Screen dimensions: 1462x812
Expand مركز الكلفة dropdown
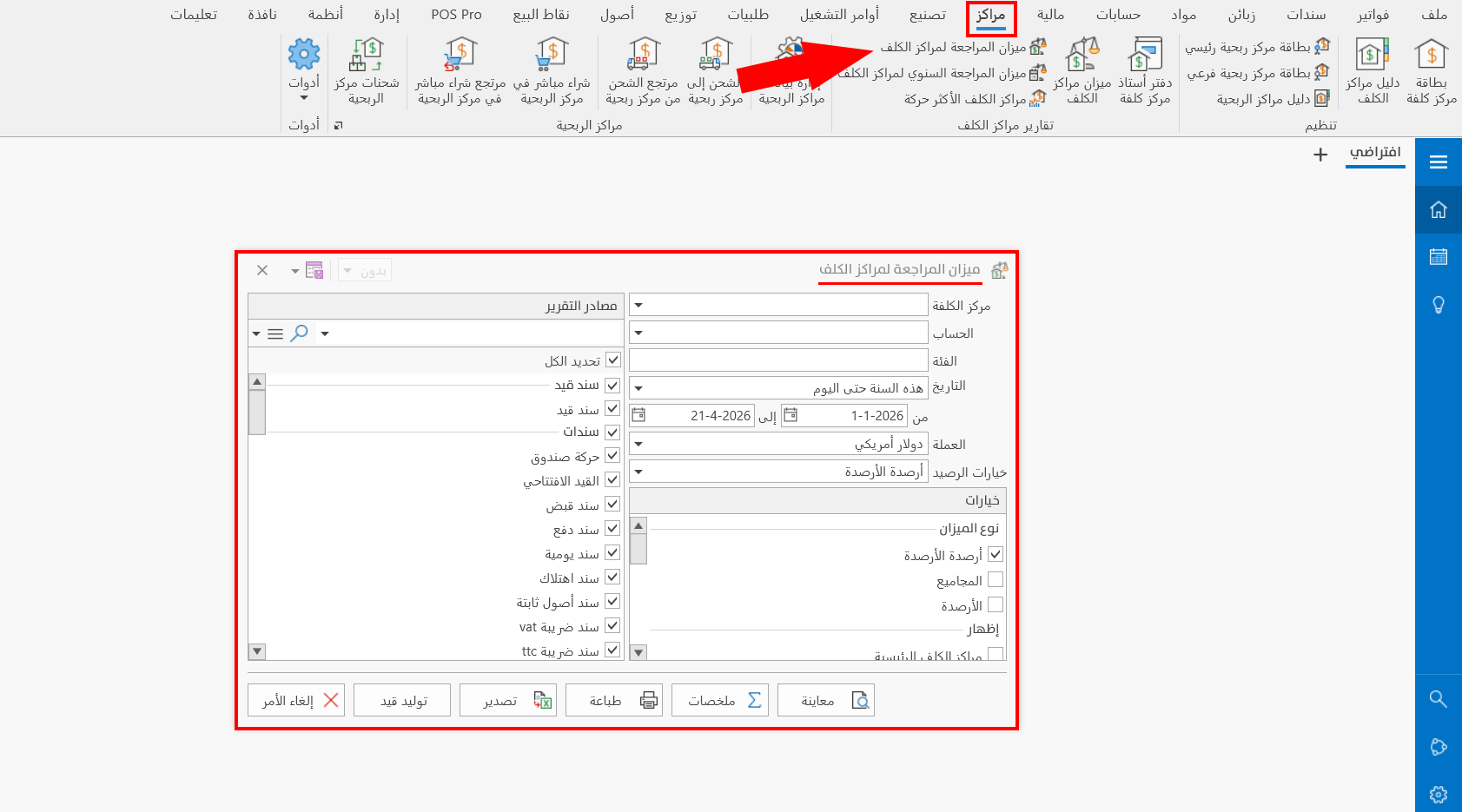pos(638,306)
